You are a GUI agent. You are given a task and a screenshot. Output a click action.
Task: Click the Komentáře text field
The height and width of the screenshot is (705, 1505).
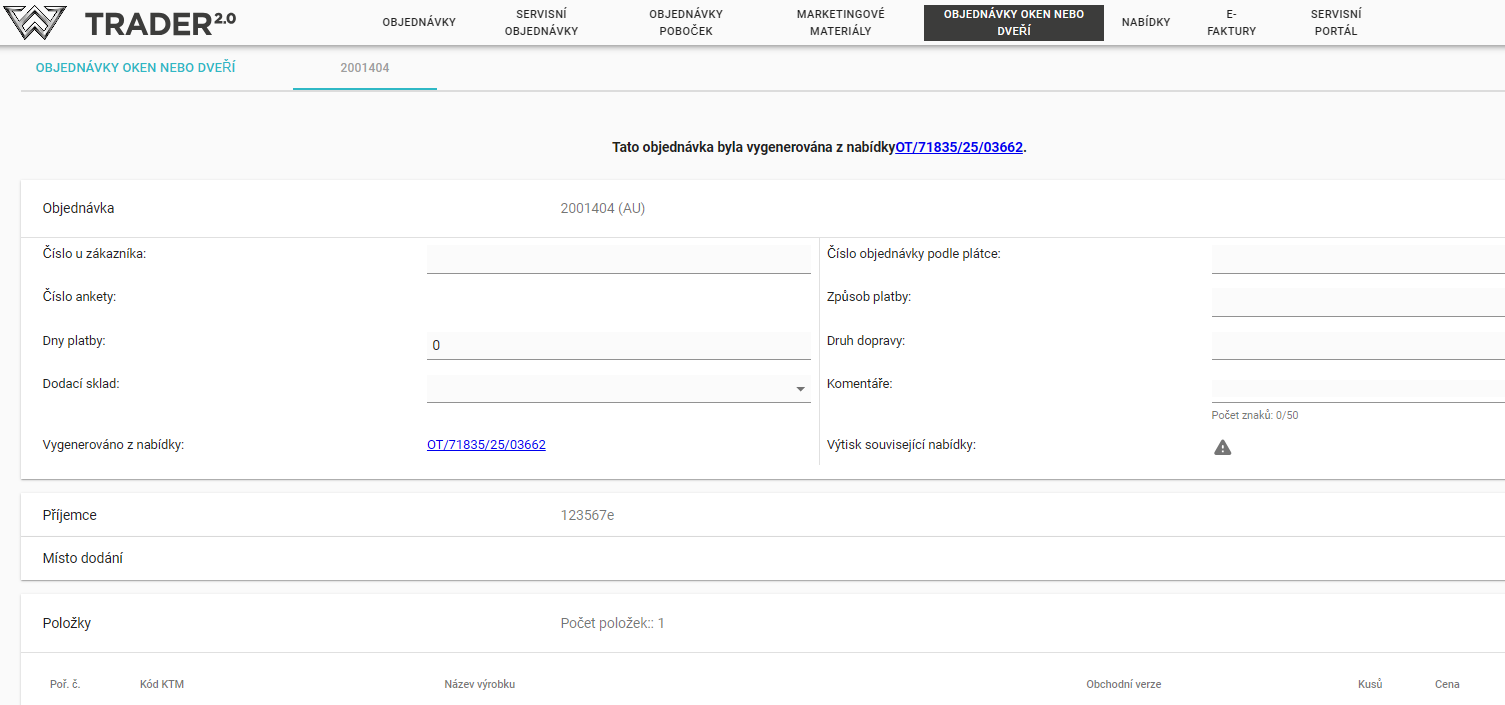(1357, 389)
